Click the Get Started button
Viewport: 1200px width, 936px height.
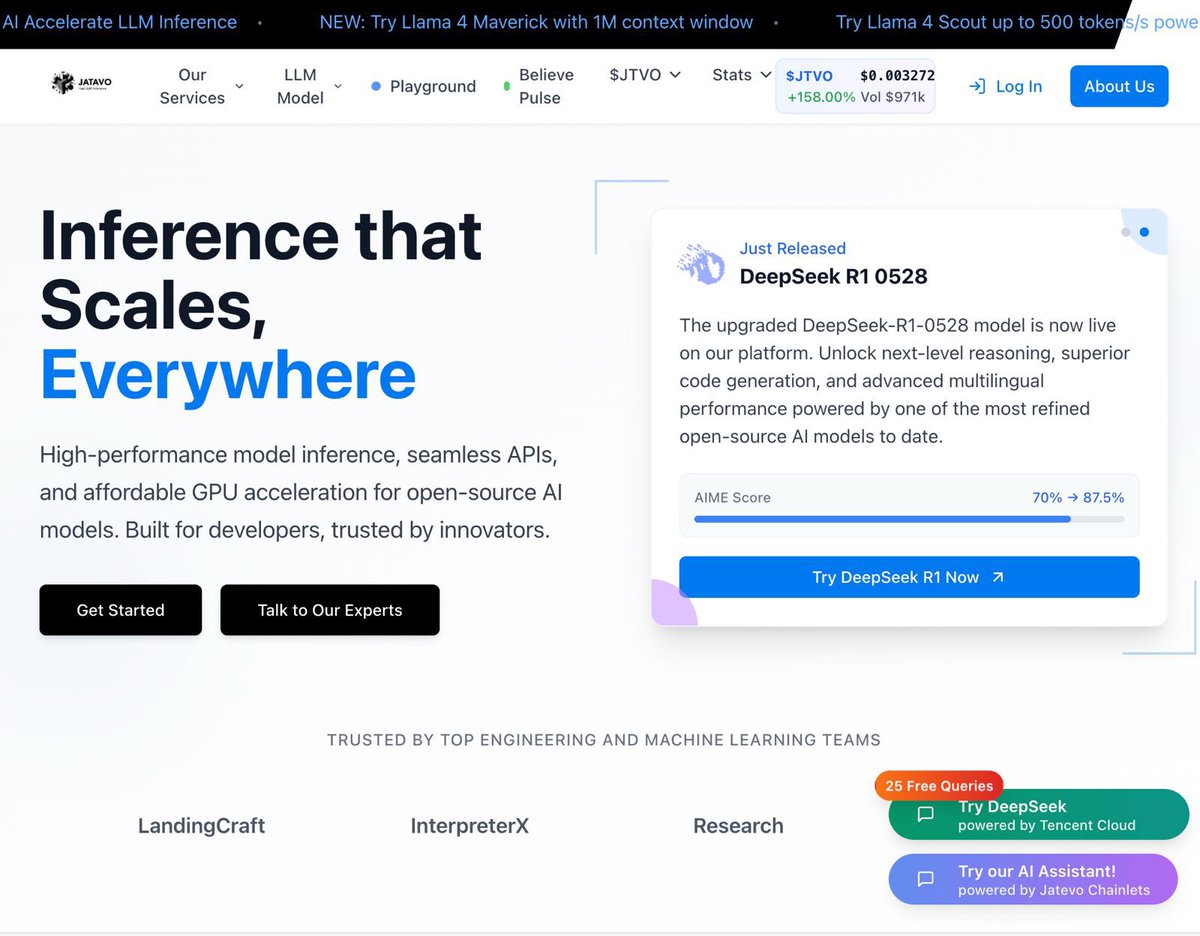[x=120, y=610]
